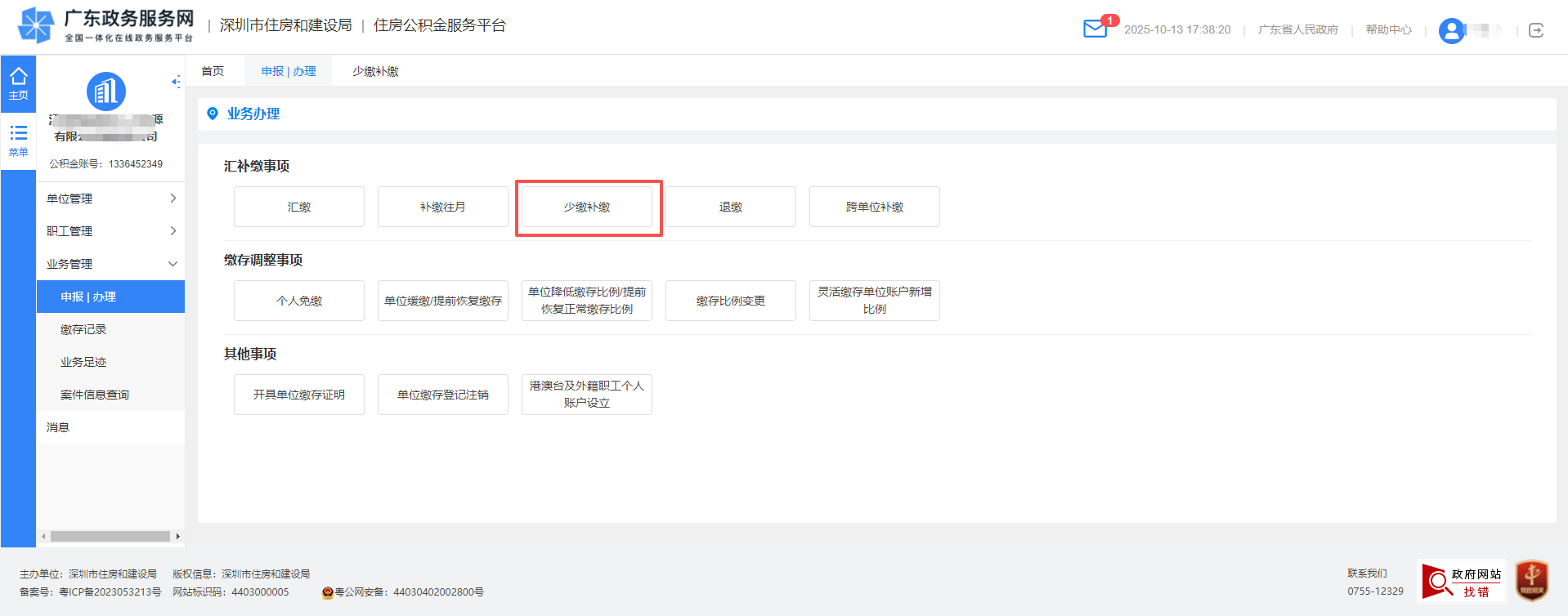Click 网站标识码 4403000005 text
This screenshot has height=616, width=1568.
click(x=231, y=592)
